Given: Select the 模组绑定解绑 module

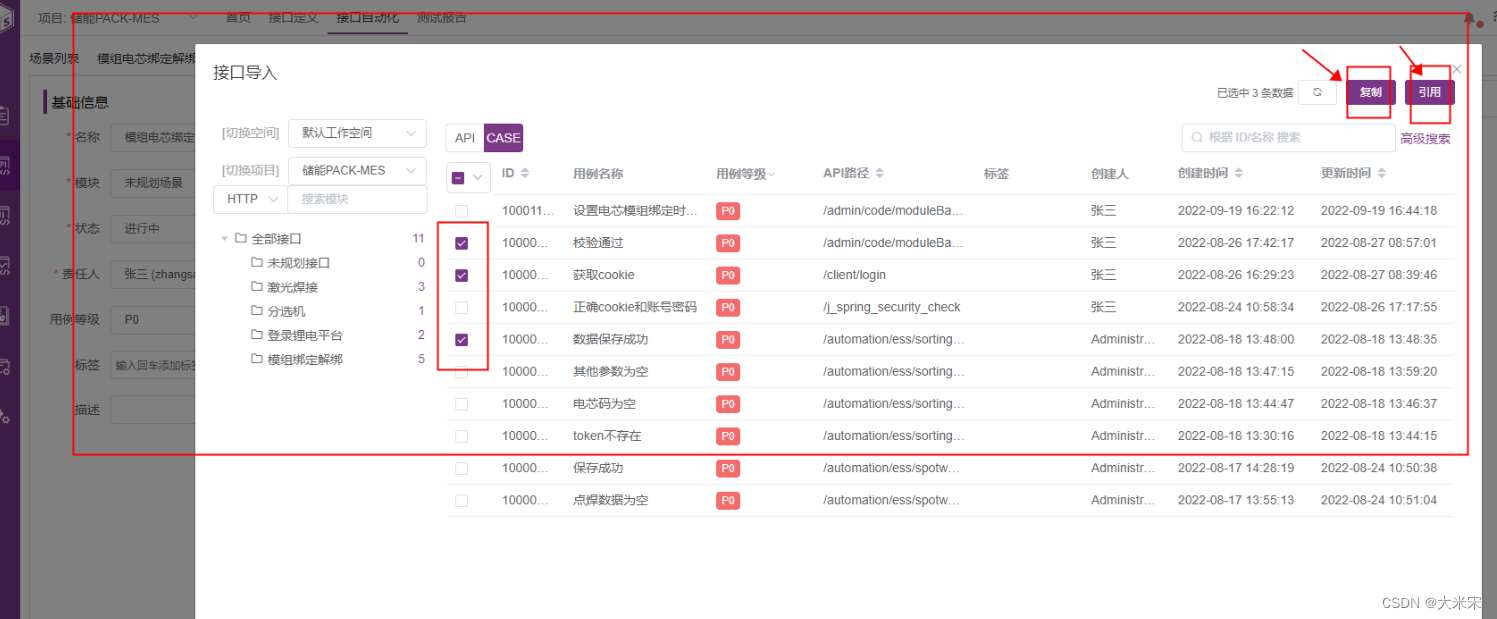Looking at the screenshot, I should tap(305, 359).
